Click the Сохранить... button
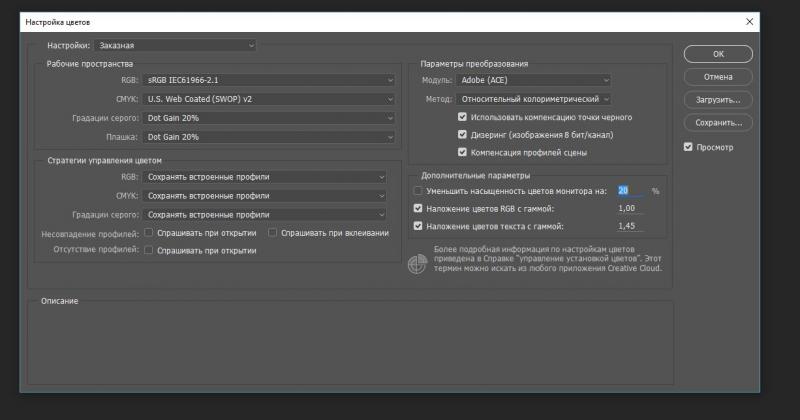 718,123
